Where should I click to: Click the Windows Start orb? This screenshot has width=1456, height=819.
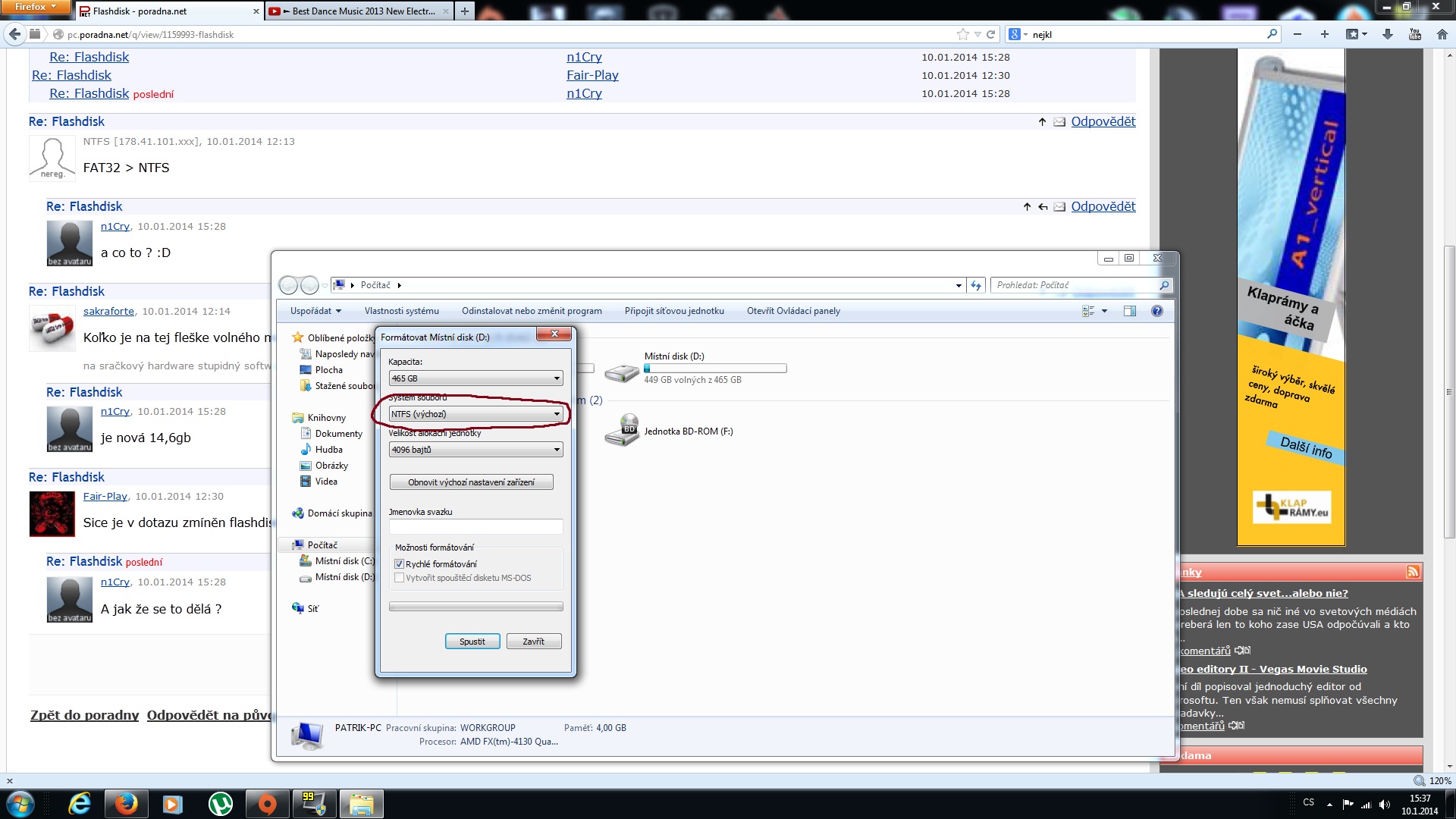point(20,804)
